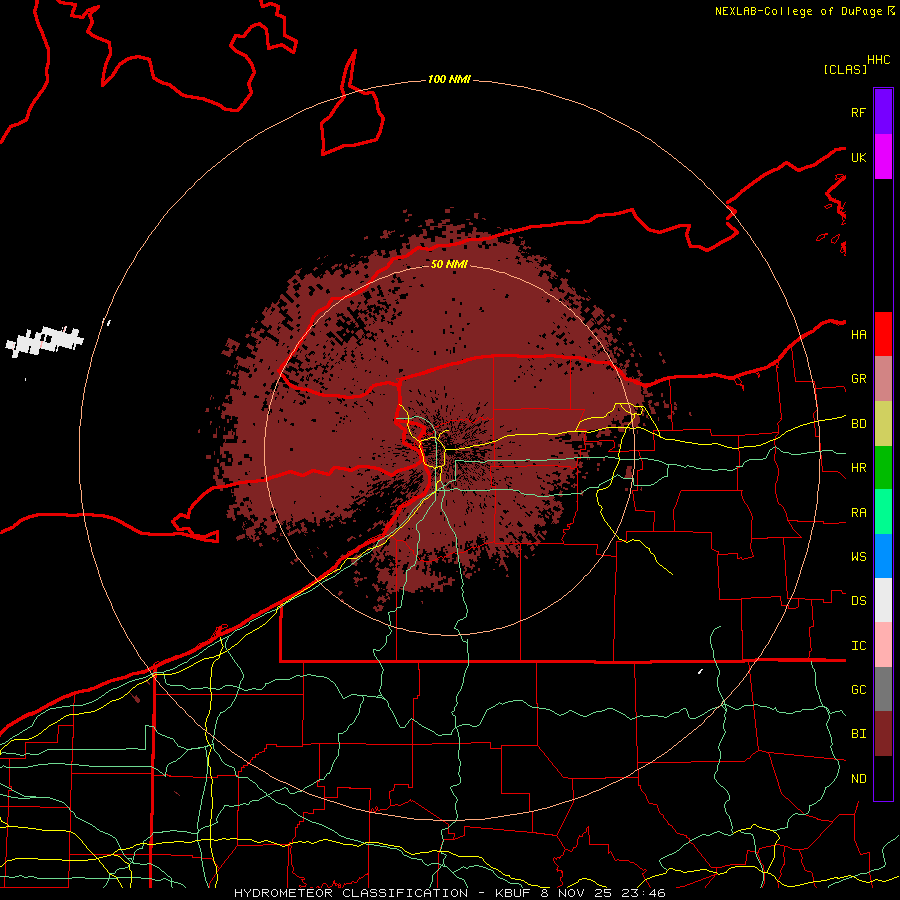Image resolution: width=900 pixels, height=900 pixels.
Task: Click the ND black legend swatch
Action: 883,778
